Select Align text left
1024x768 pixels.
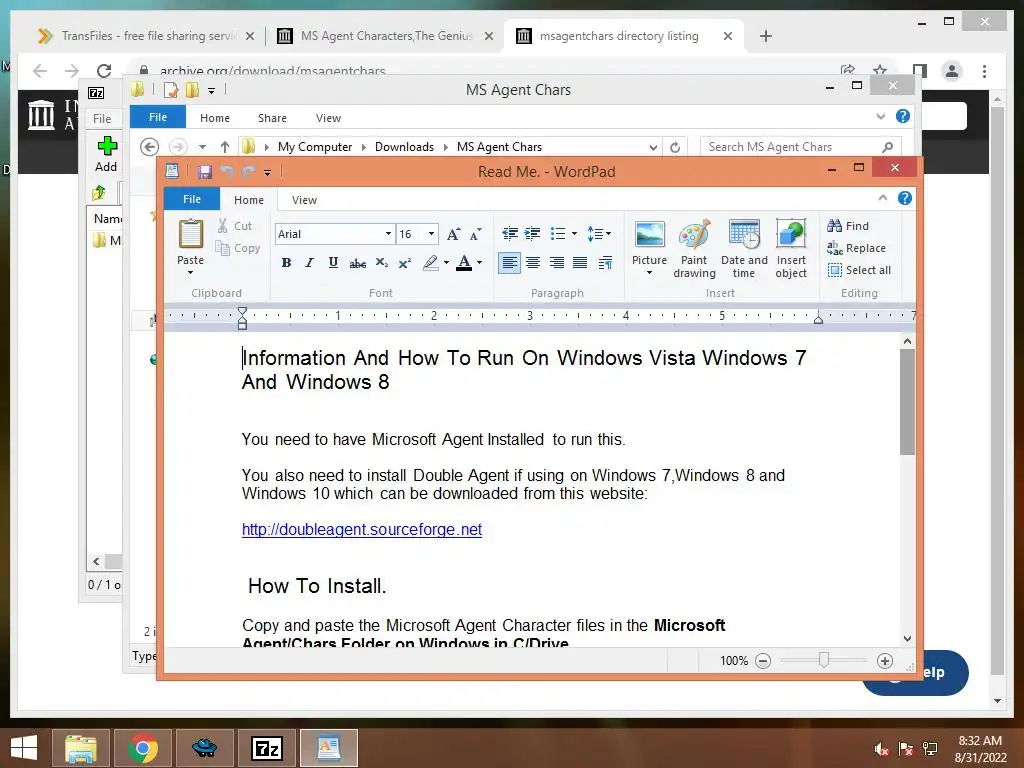pos(509,263)
